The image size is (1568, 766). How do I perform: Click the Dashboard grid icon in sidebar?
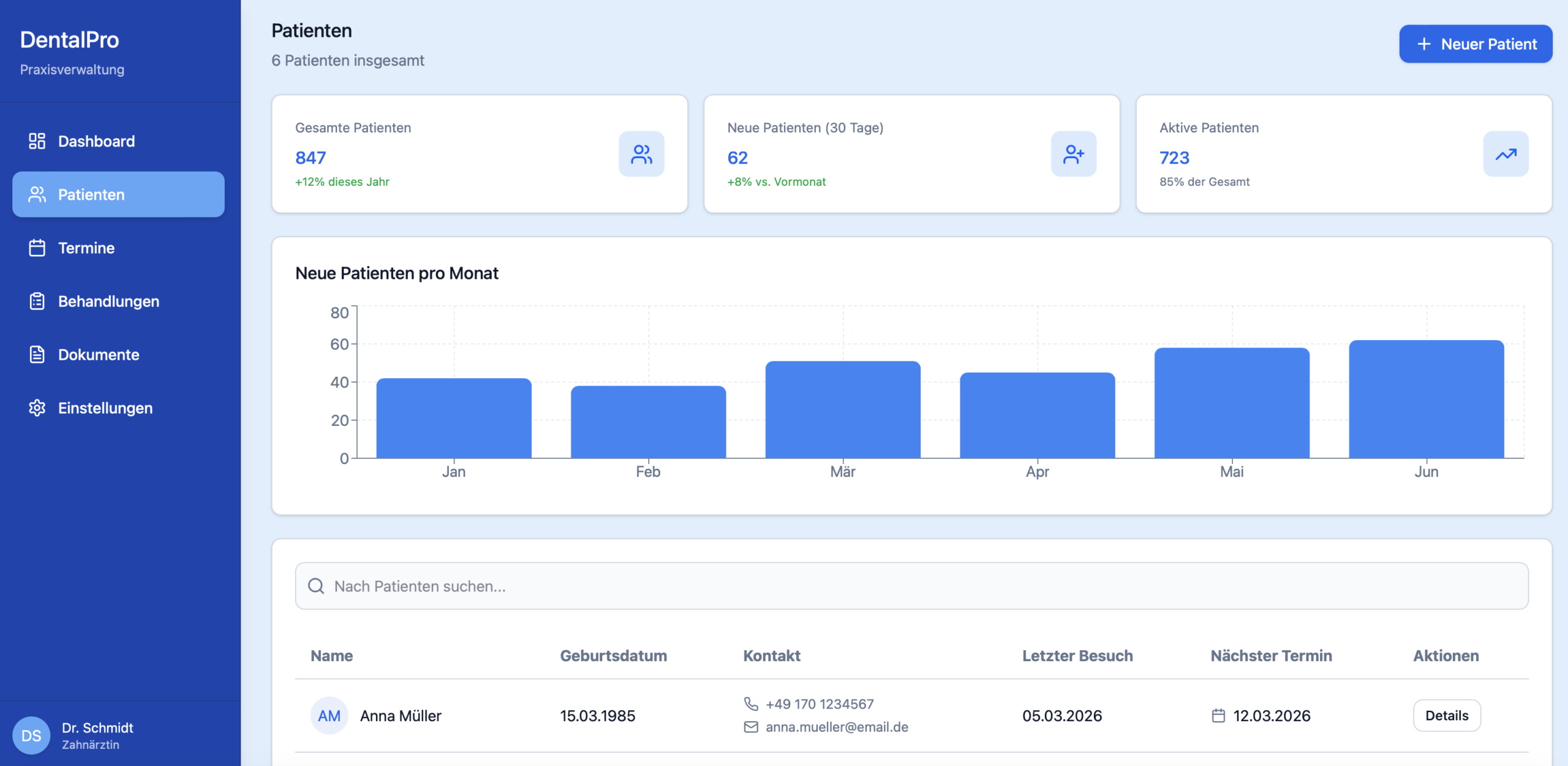tap(37, 142)
